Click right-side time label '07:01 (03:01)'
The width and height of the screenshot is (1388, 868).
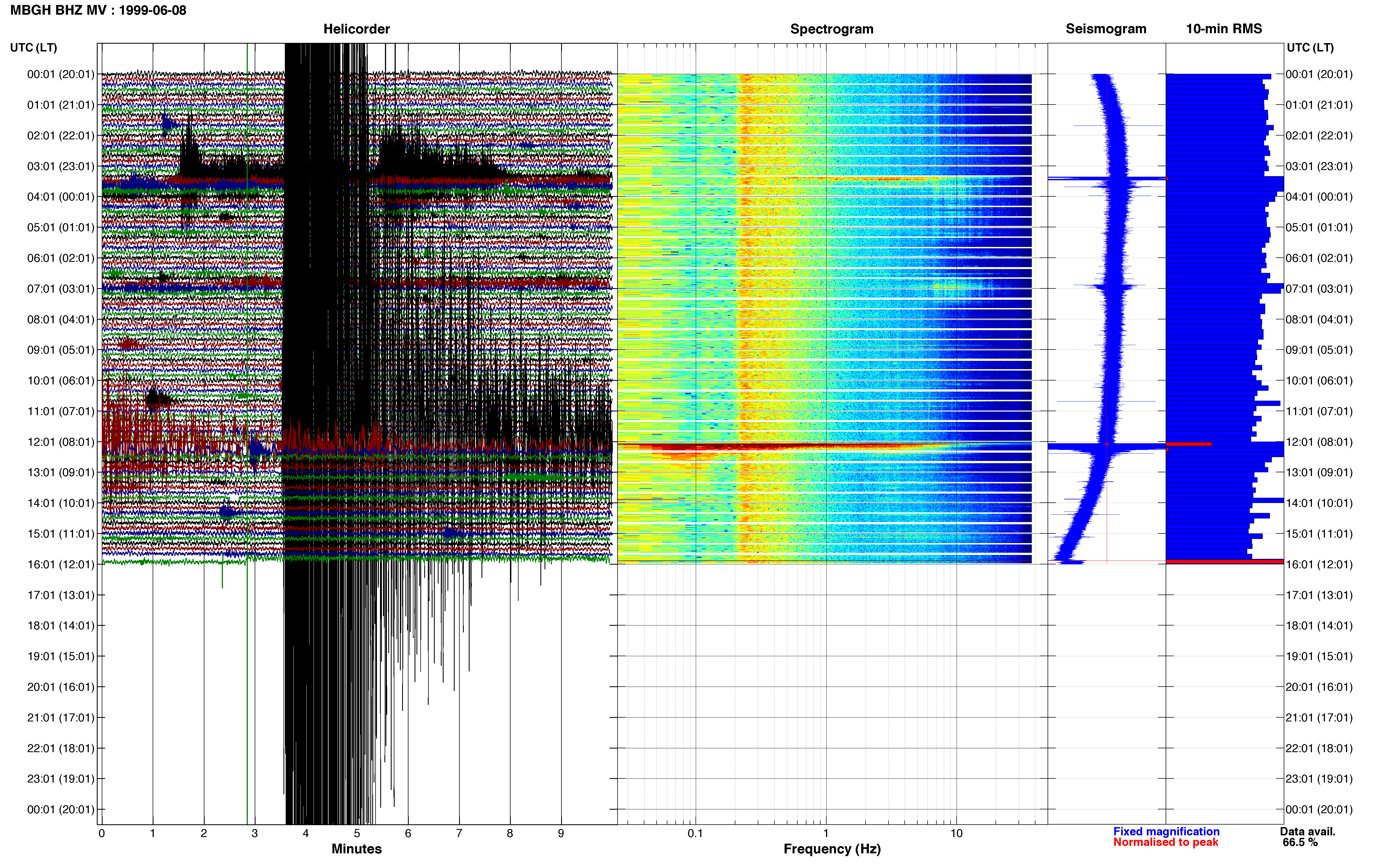pos(1319,288)
